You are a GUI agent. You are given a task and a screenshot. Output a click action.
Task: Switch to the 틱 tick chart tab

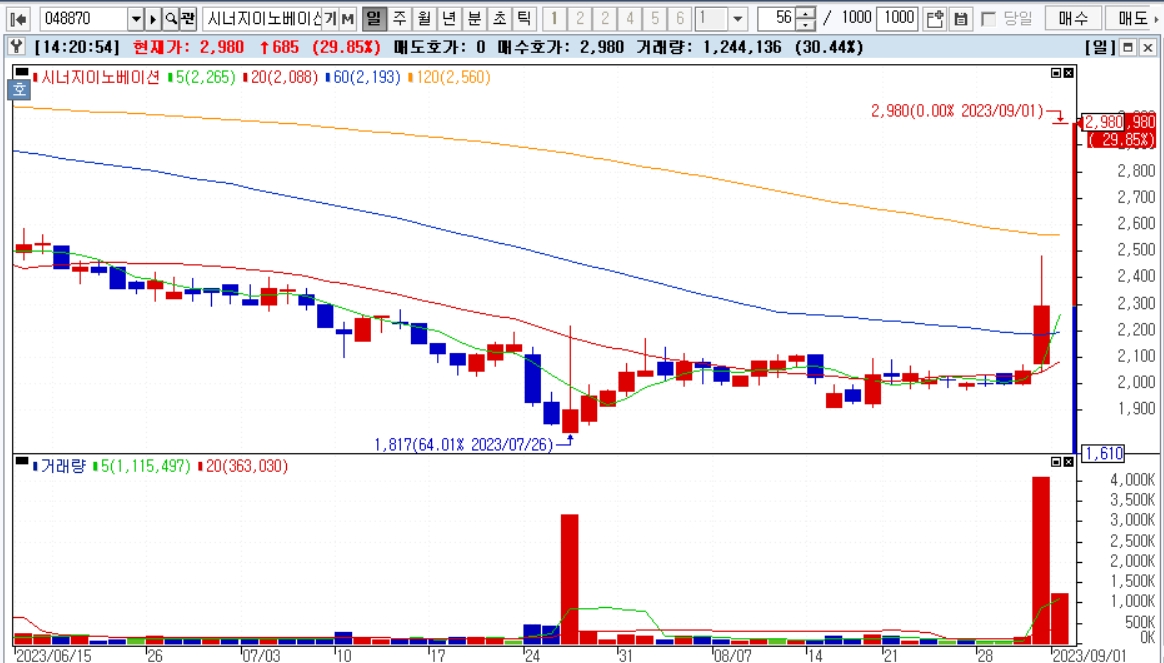coord(524,19)
